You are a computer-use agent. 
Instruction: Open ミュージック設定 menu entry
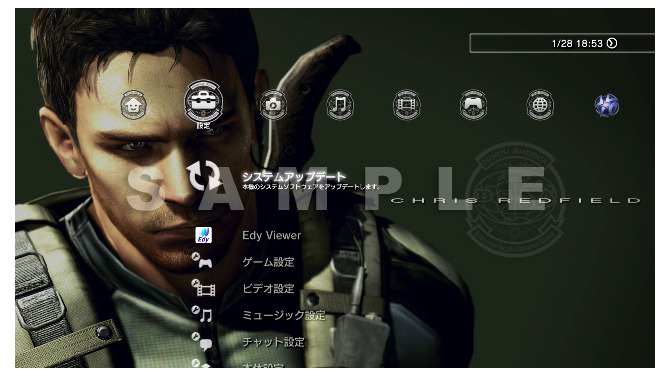click(284, 315)
